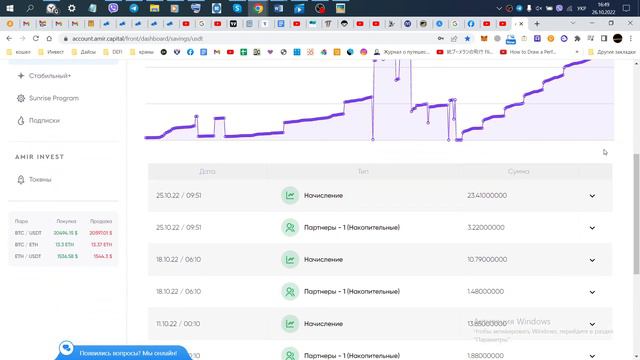Share this page from address bar
The height and width of the screenshot is (360, 640).
pyautogui.click(x=454, y=38)
